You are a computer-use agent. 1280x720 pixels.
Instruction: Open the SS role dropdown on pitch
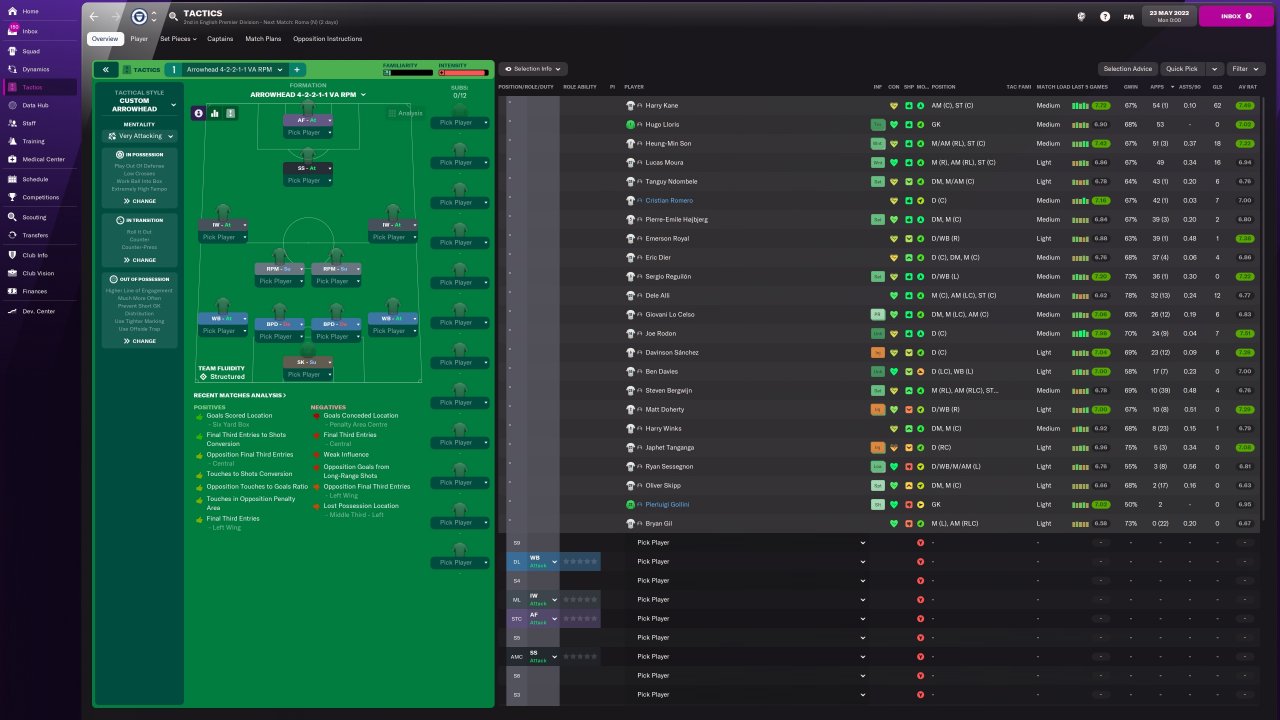(x=308, y=168)
